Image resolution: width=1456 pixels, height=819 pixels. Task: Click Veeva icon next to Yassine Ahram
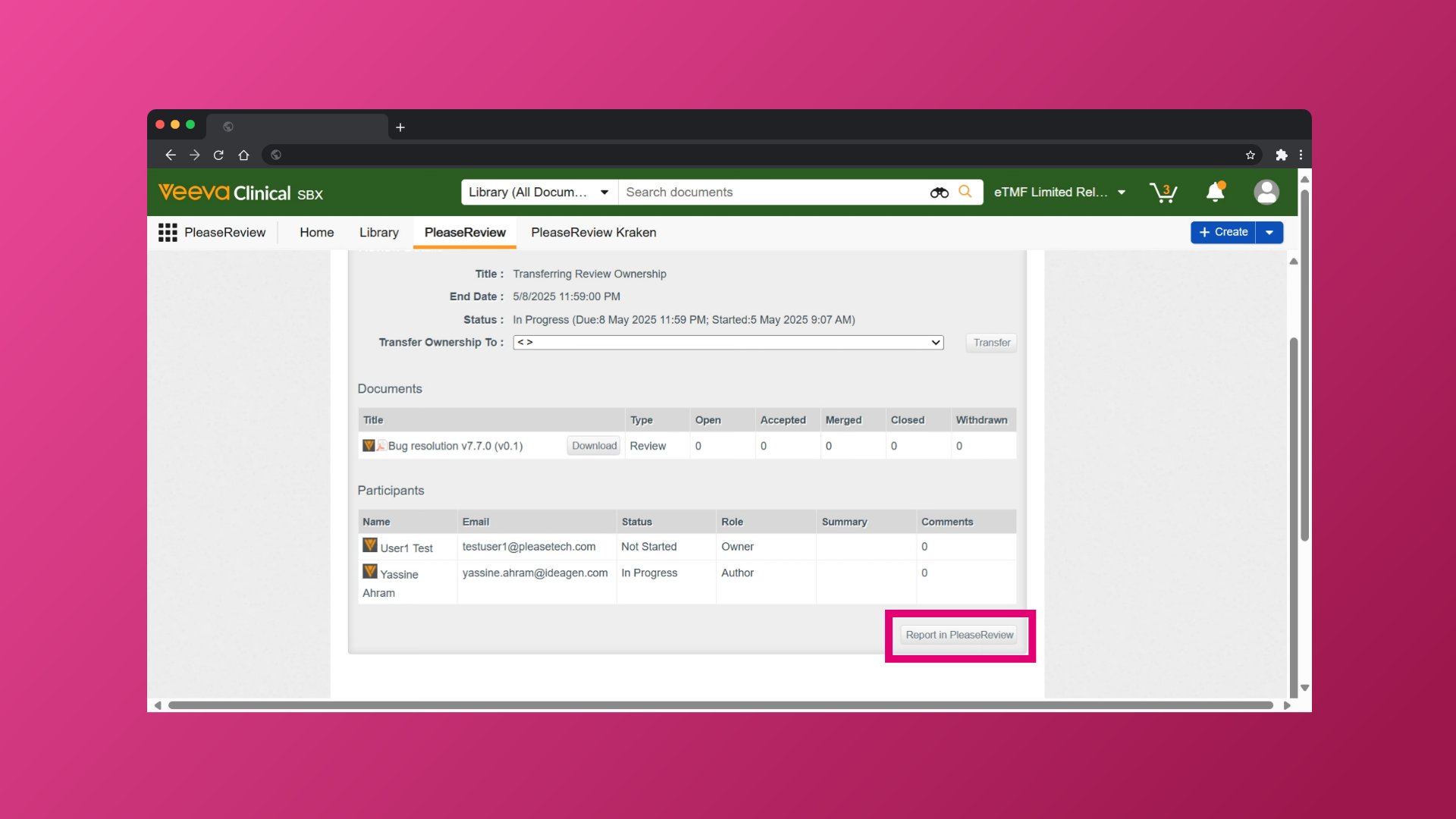pos(370,571)
